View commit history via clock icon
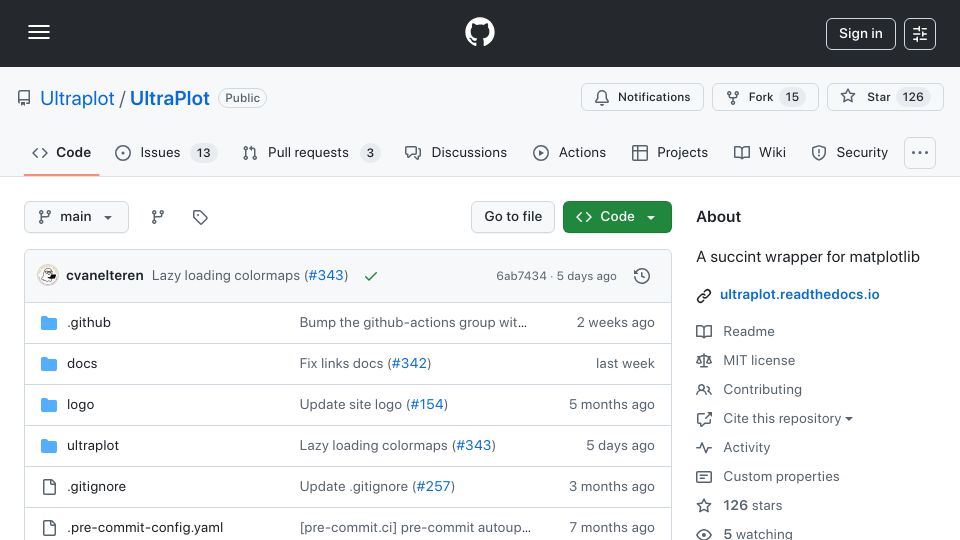The height and width of the screenshot is (540, 960). (x=642, y=276)
